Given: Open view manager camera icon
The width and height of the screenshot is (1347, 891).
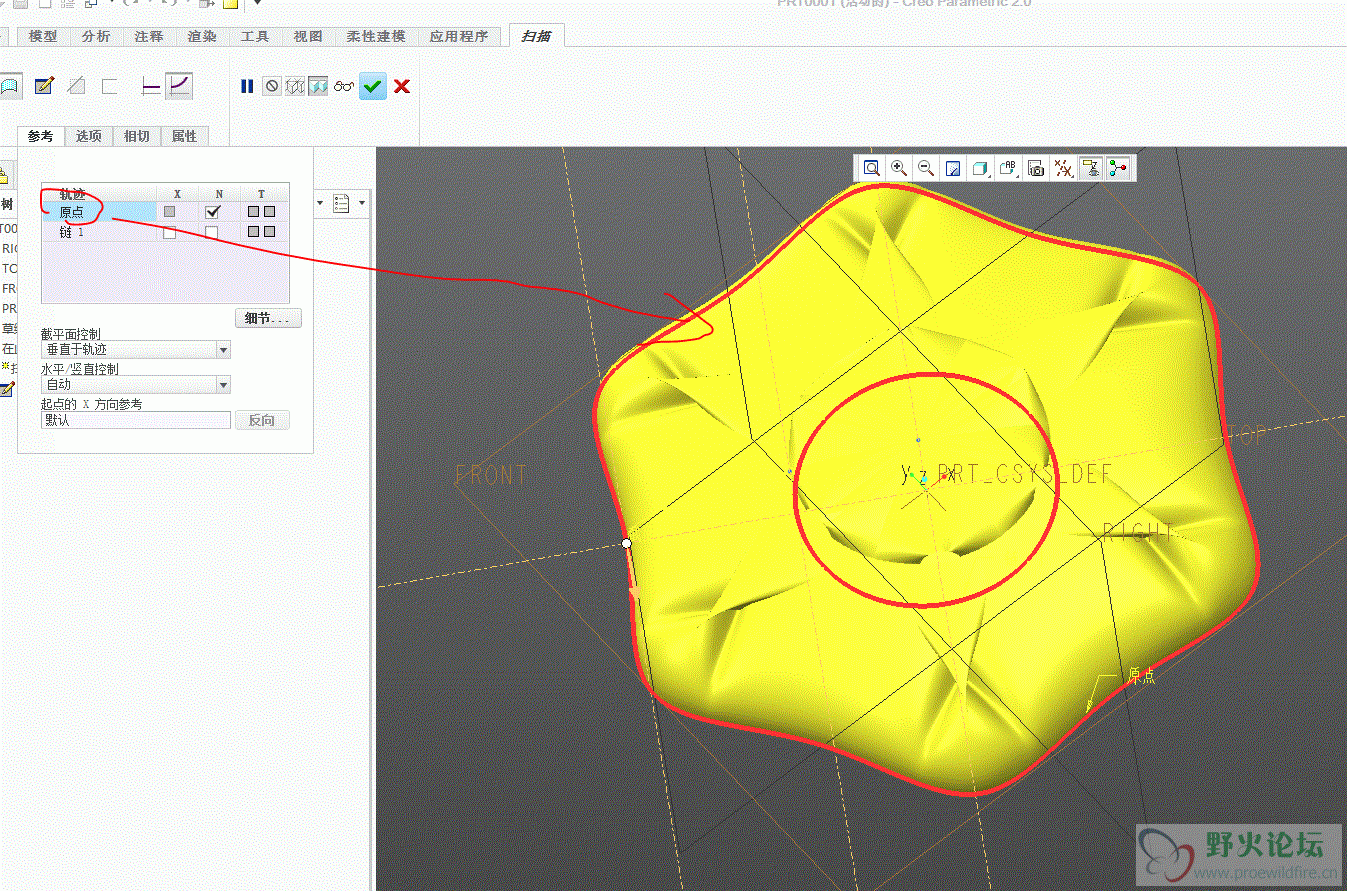Looking at the screenshot, I should (x=1036, y=168).
